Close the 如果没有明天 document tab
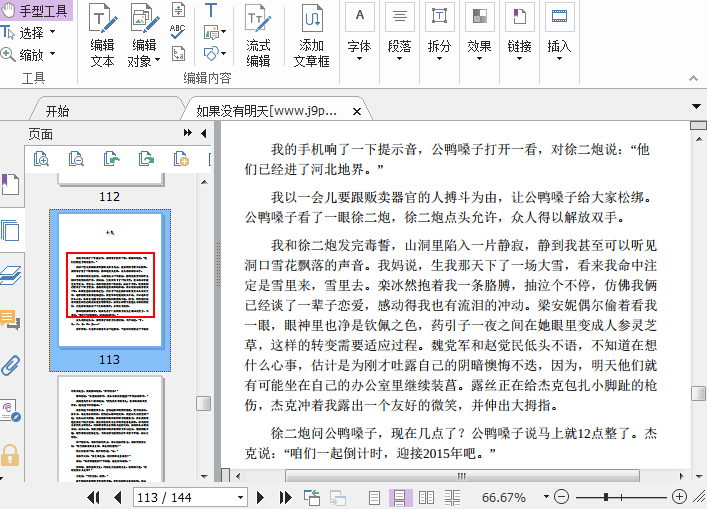707x509 pixels. point(356,111)
